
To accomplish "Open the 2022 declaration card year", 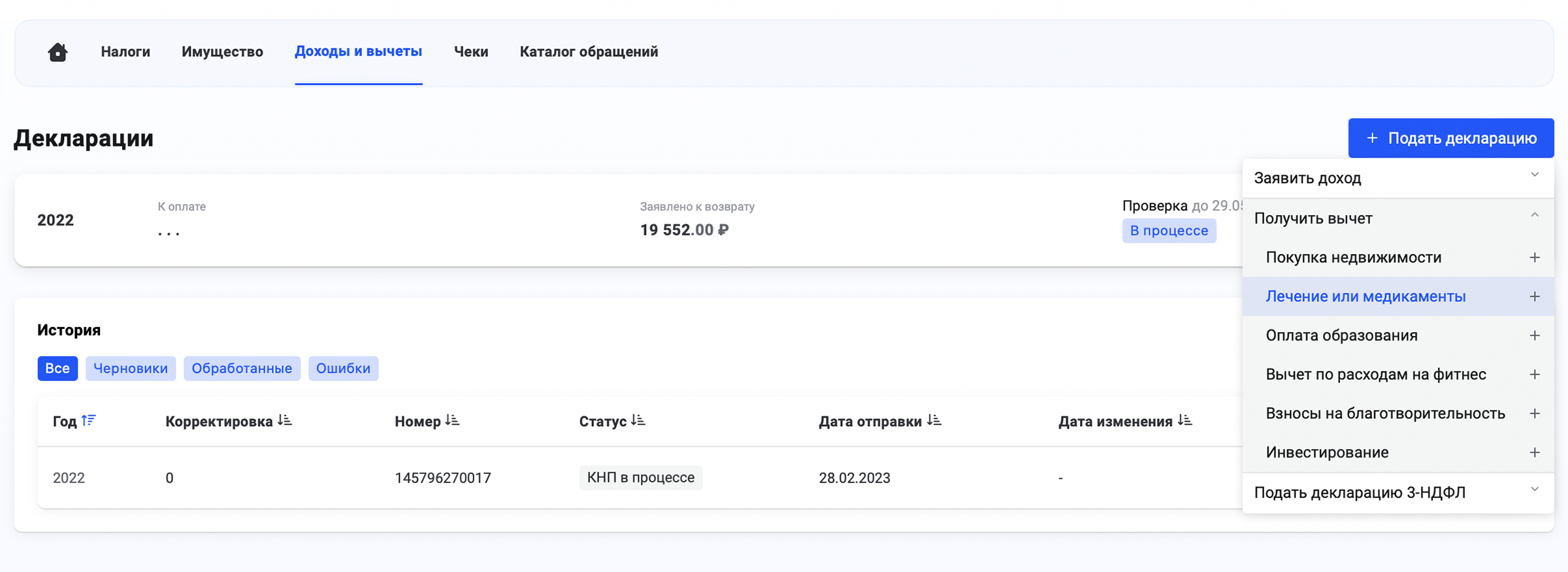I will [56, 220].
